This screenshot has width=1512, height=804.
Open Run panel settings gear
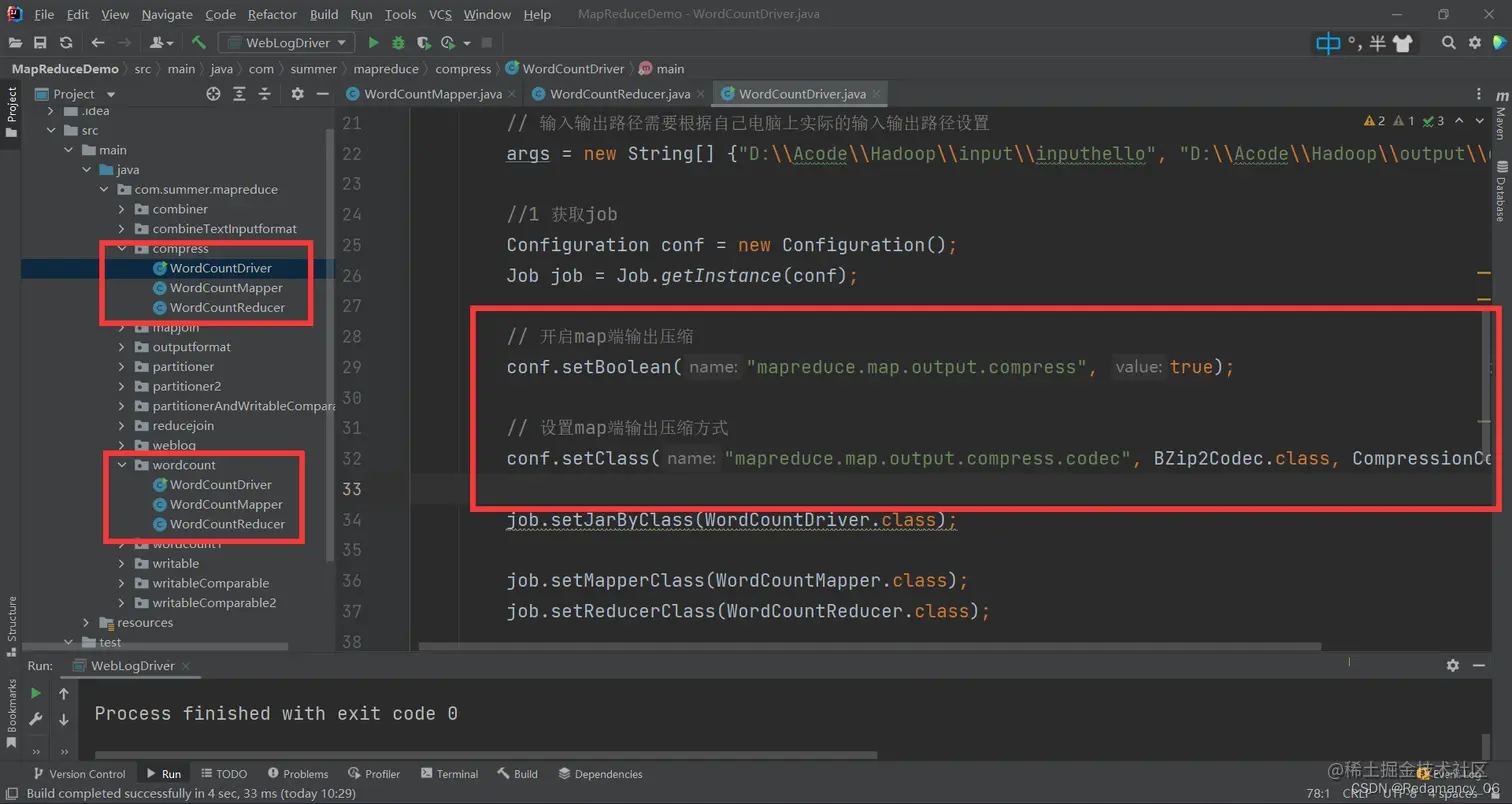[1453, 665]
